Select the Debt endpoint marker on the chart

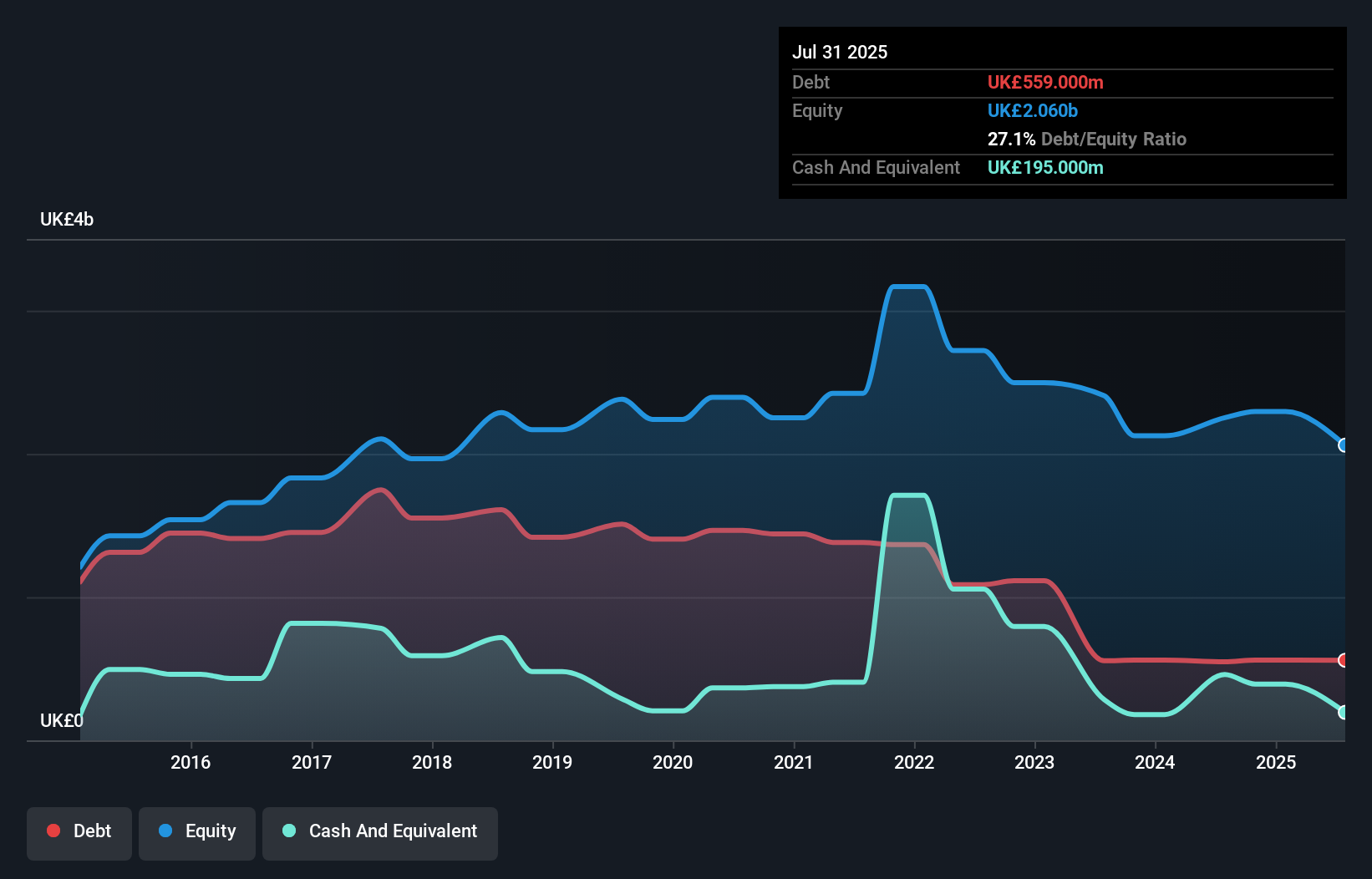(1344, 660)
